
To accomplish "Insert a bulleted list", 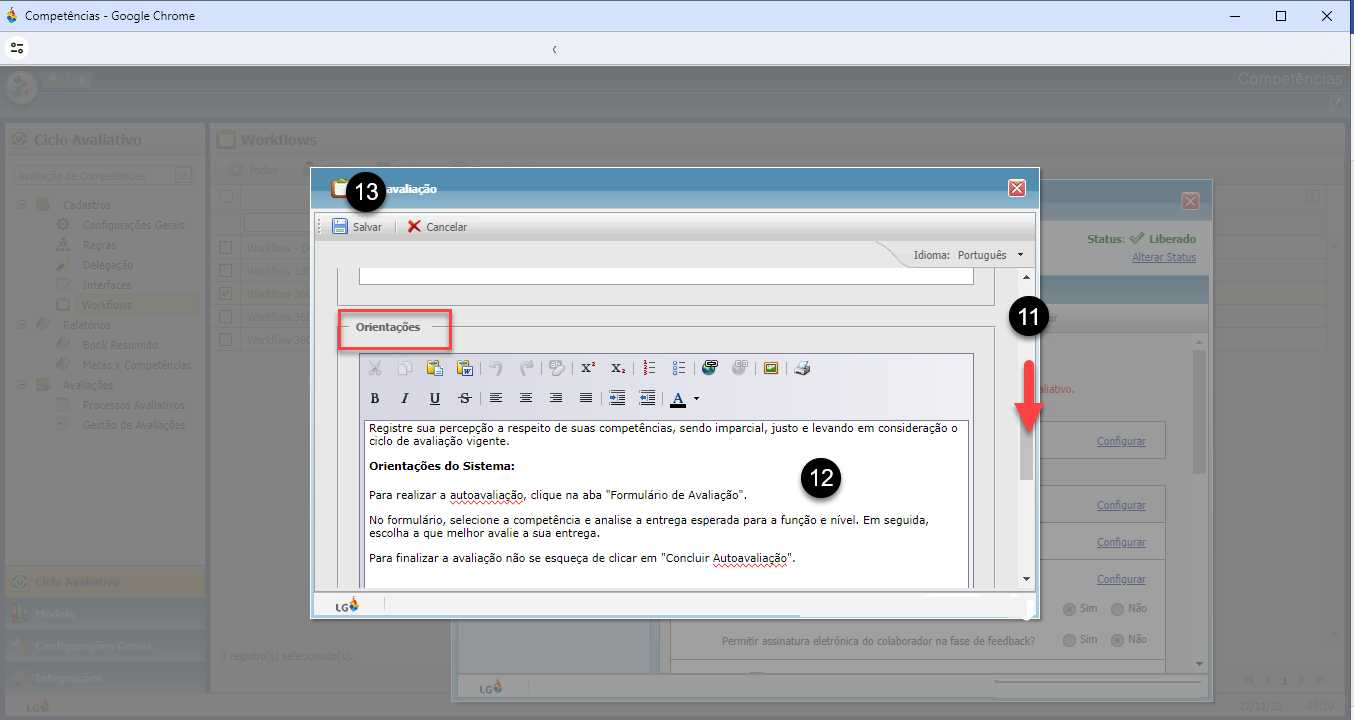I will [x=679, y=368].
